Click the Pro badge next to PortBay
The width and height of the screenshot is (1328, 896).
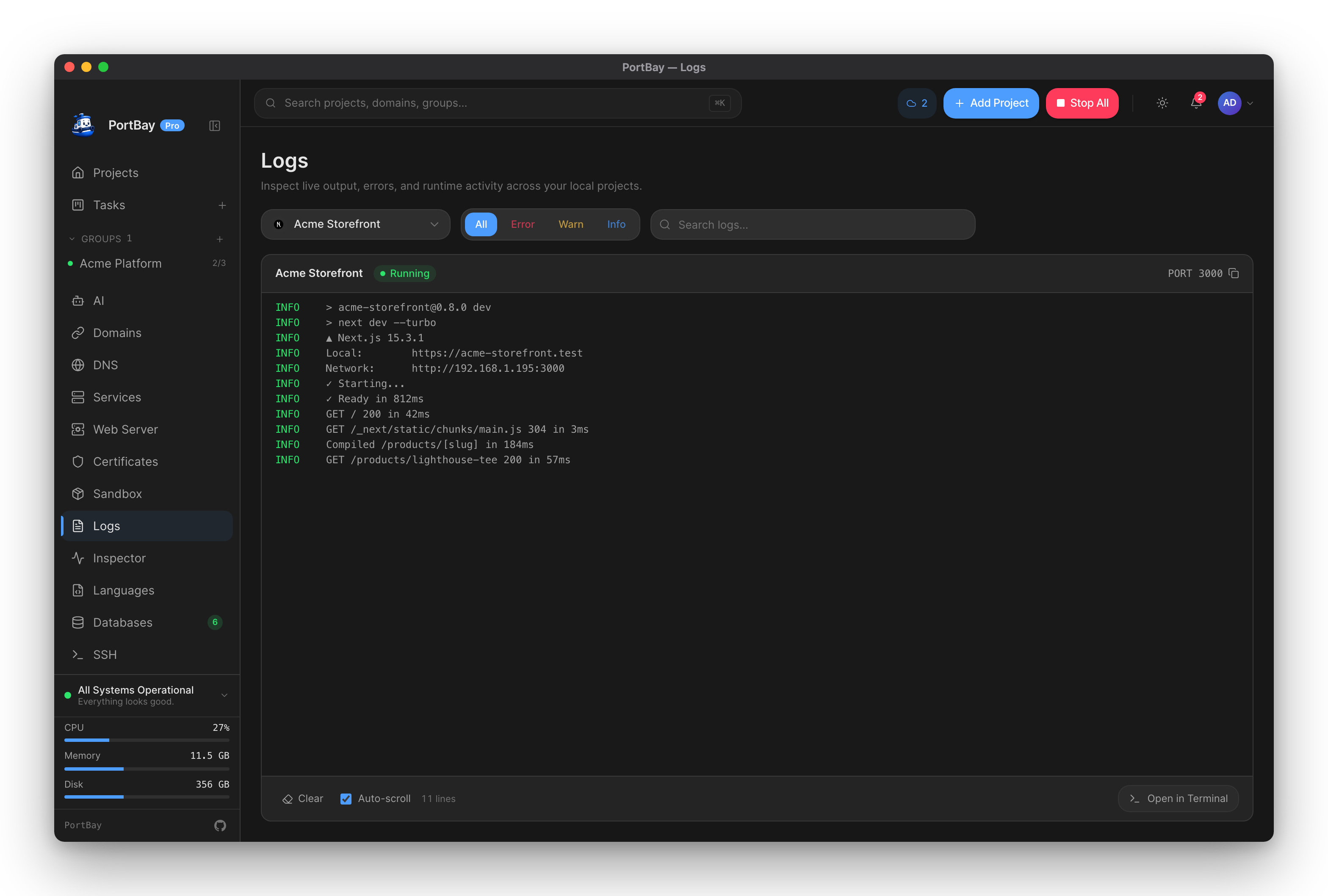click(172, 126)
